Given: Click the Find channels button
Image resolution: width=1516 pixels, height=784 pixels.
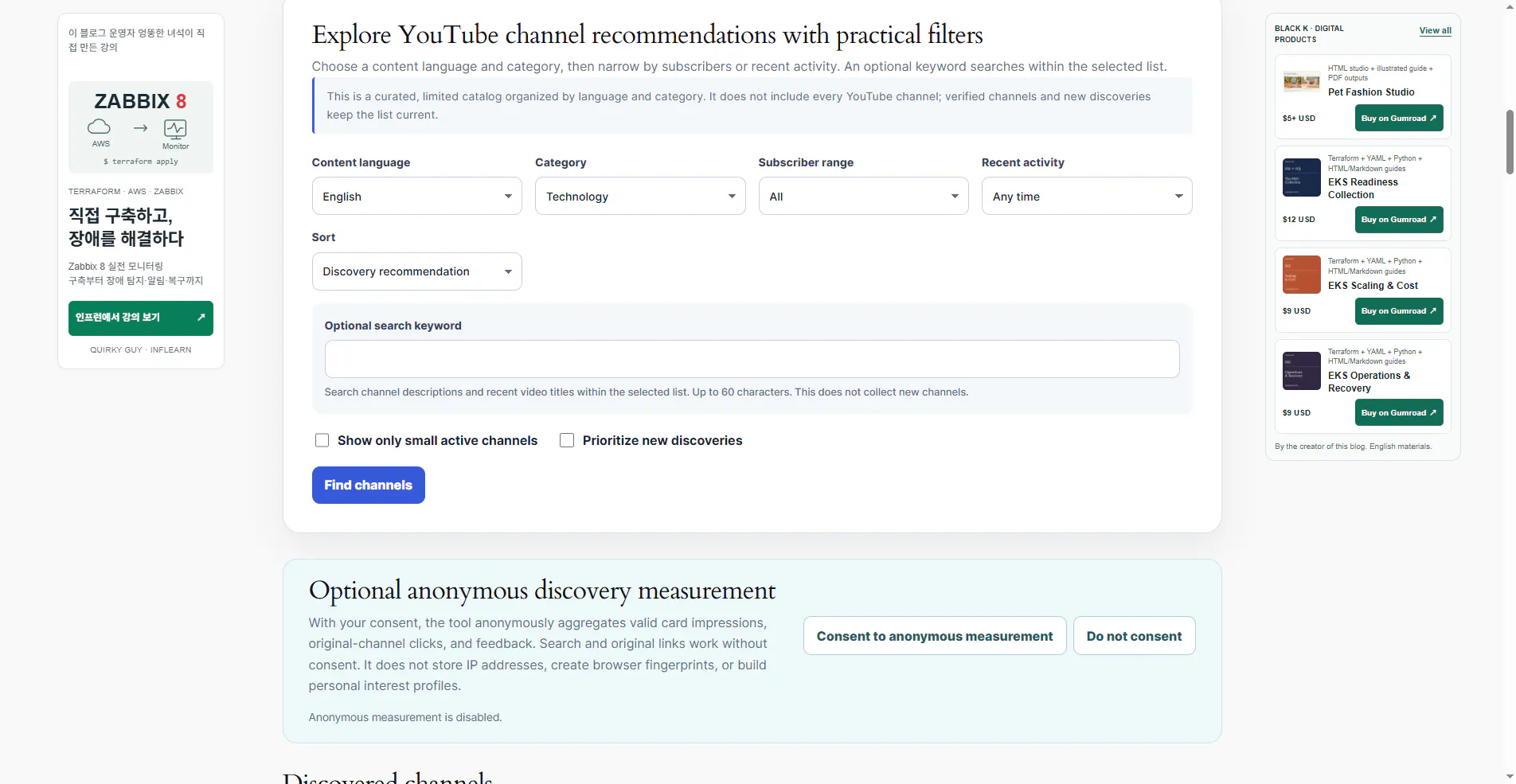Looking at the screenshot, I should point(368,485).
